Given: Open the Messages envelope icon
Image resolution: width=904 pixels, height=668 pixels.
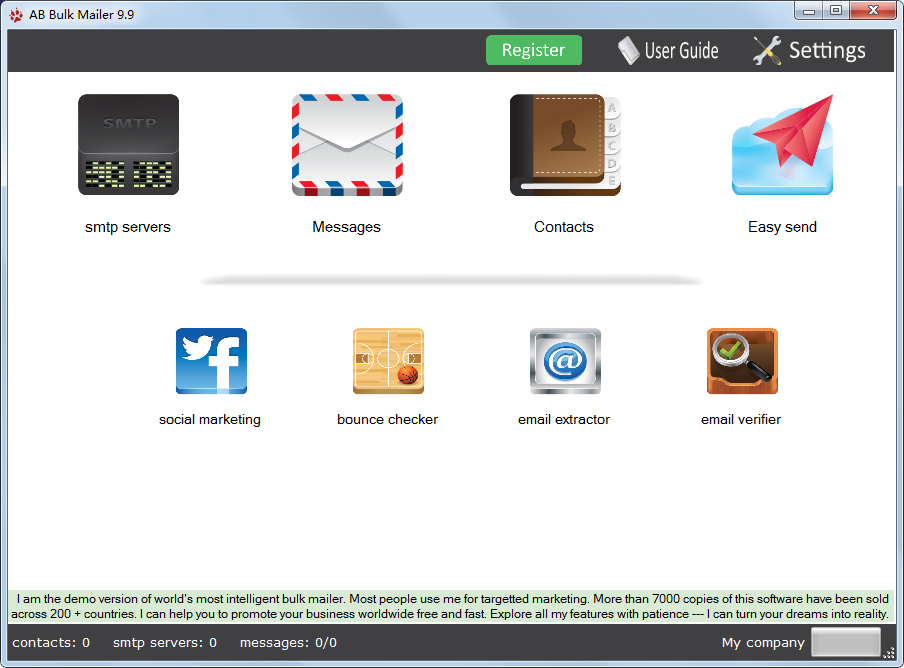Looking at the screenshot, I should tap(347, 145).
